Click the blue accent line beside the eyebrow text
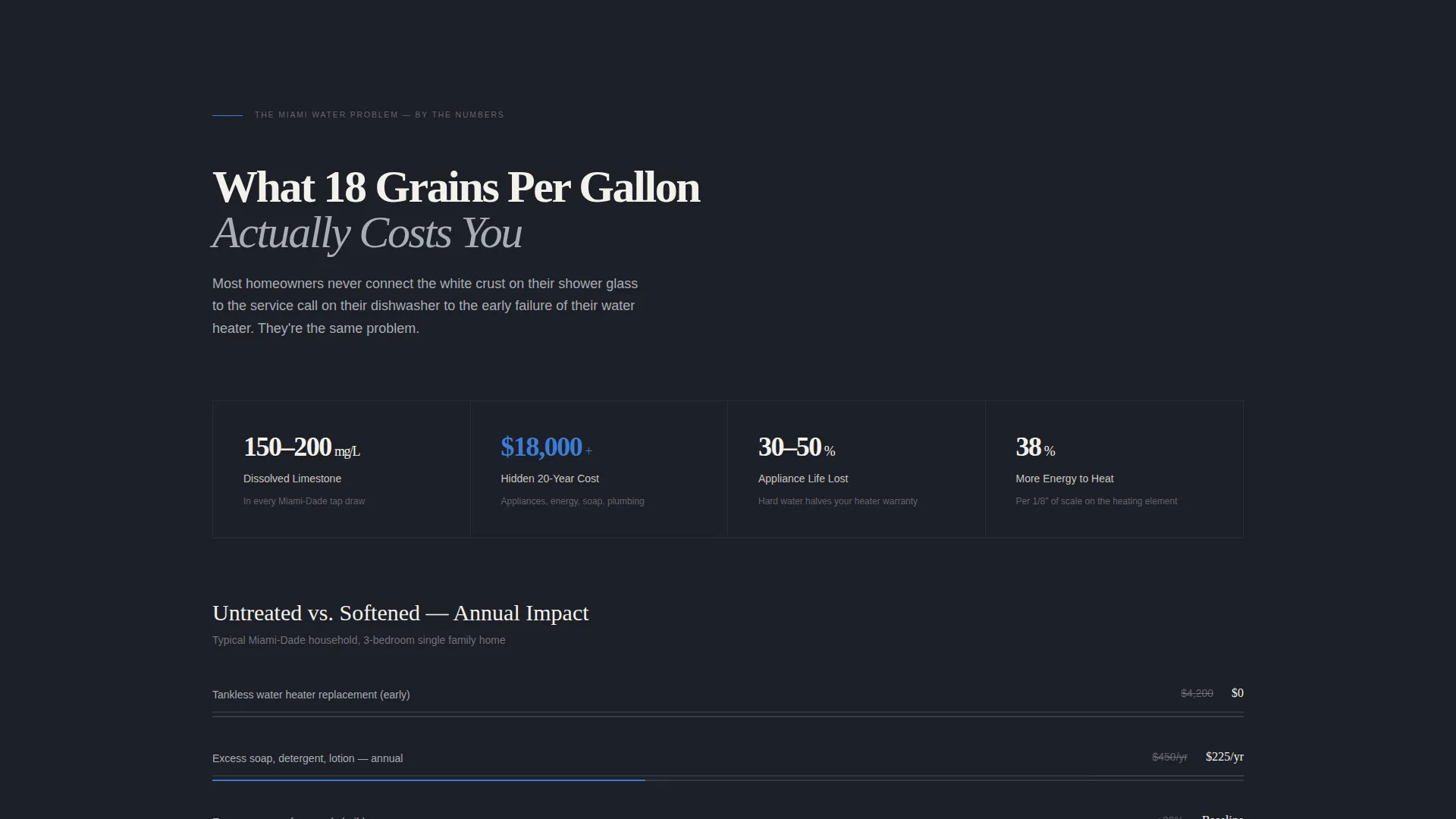Image resolution: width=1456 pixels, height=819 pixels. tap(227, 115)
